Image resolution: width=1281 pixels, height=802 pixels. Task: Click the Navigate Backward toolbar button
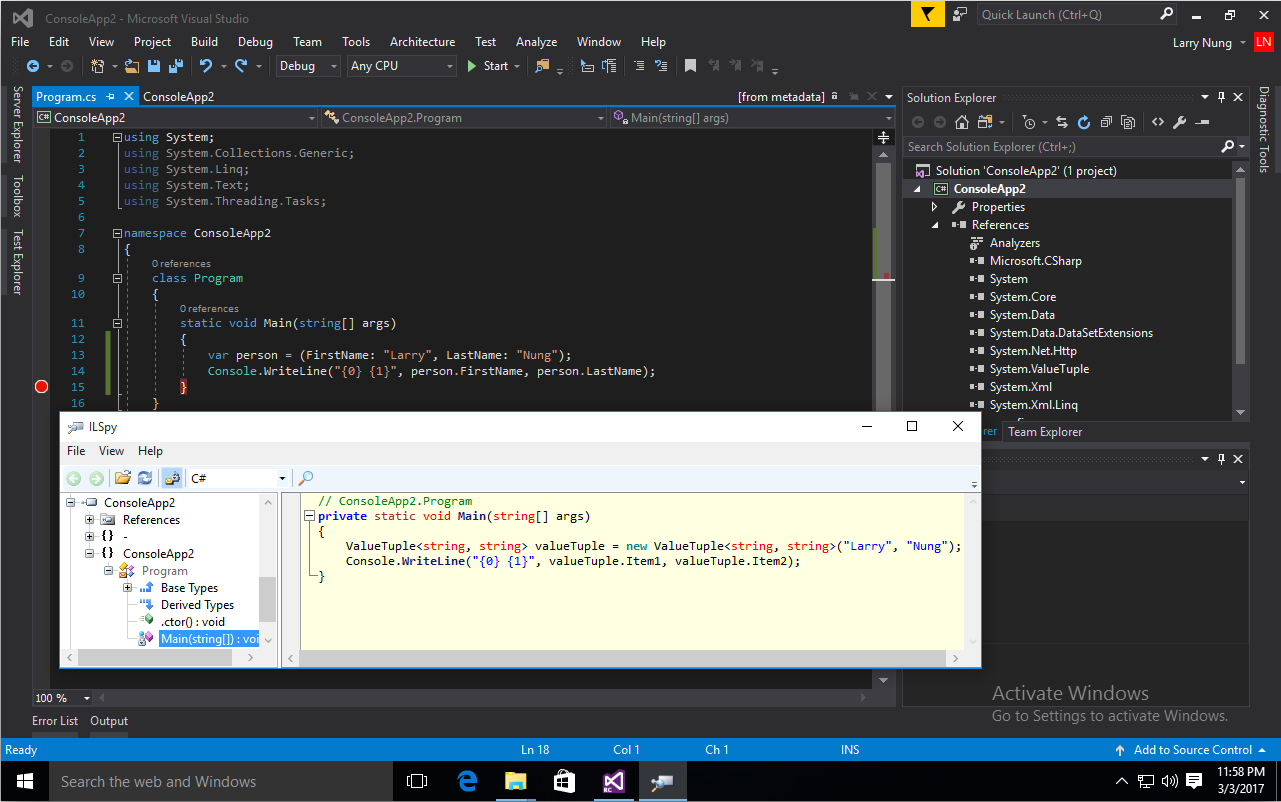coord(33,66)
